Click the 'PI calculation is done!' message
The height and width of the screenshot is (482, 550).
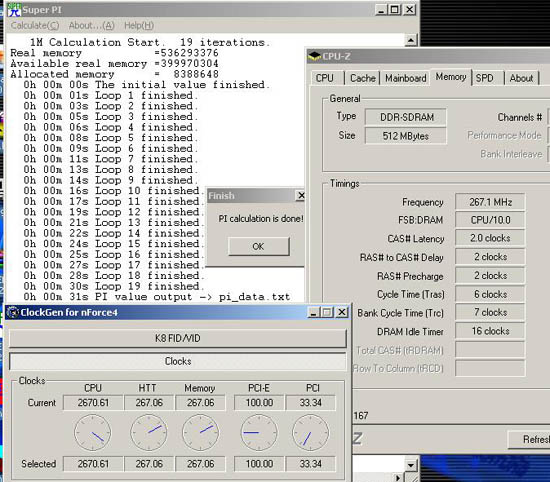[261, 219]
